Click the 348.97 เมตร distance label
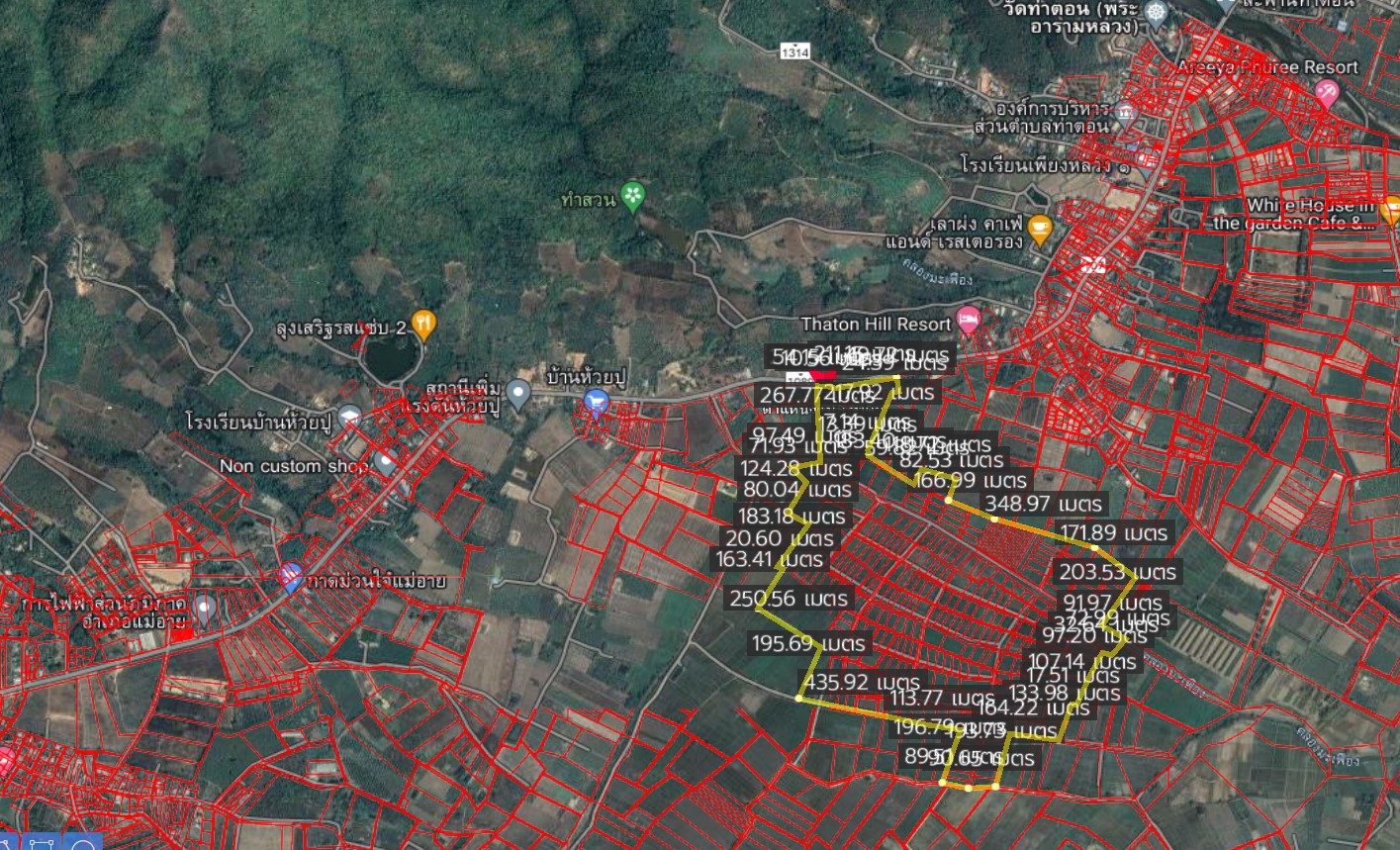This screenshot has width=1400, height=850. pos(1033,505)
